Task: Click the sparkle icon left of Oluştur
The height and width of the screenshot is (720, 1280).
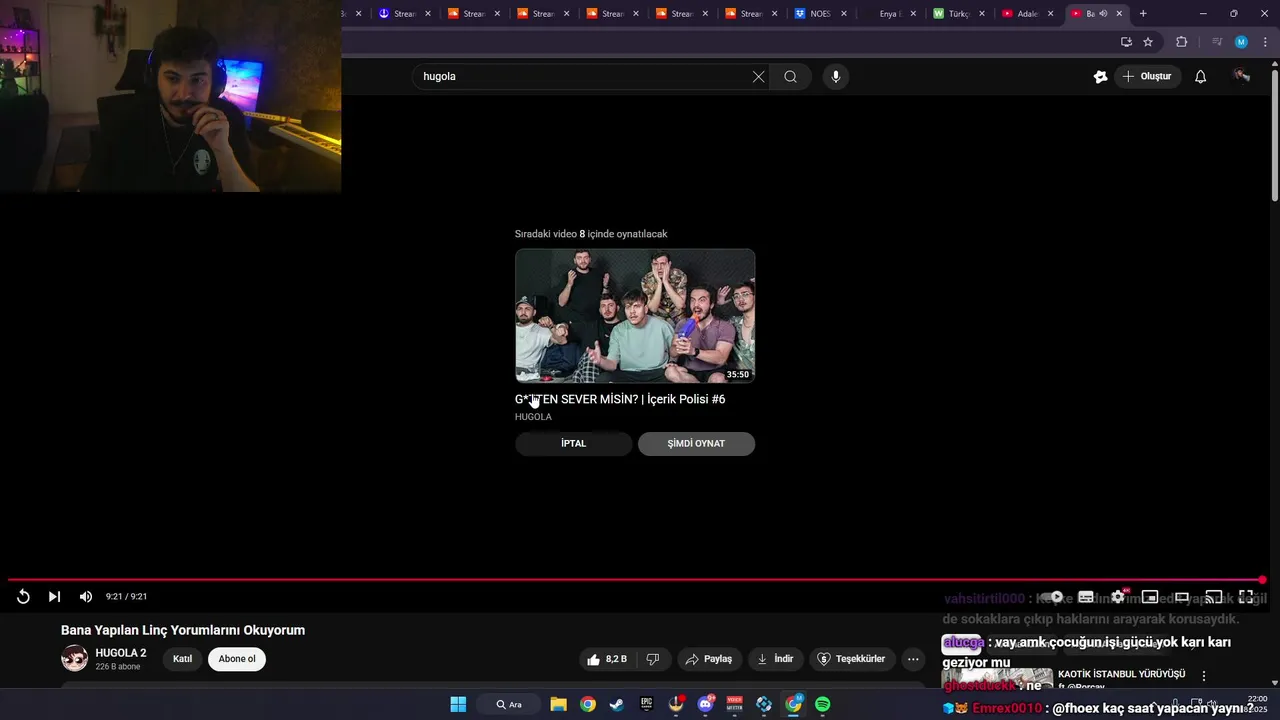Action: coord(1100,77)
